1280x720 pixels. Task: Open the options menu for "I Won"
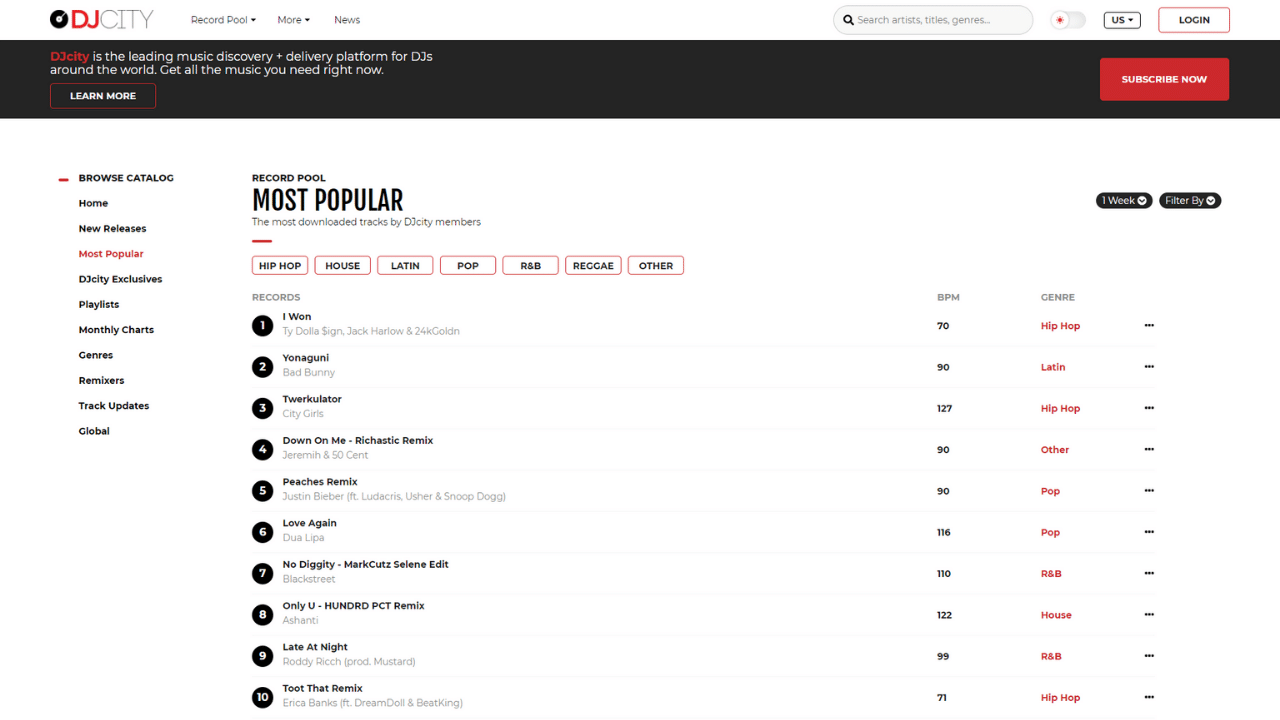pyautogui.click(x=1148, y=325)
